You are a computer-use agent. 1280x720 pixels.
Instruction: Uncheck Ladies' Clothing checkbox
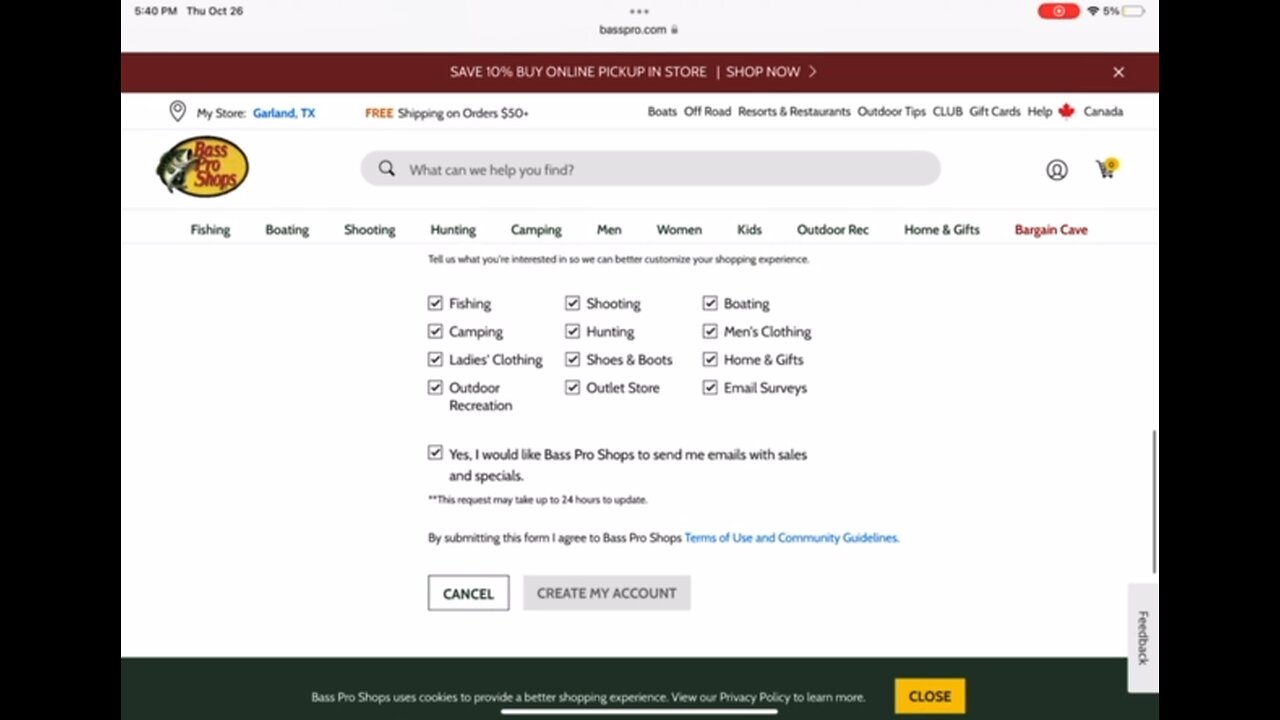click(x=435, y=359)
